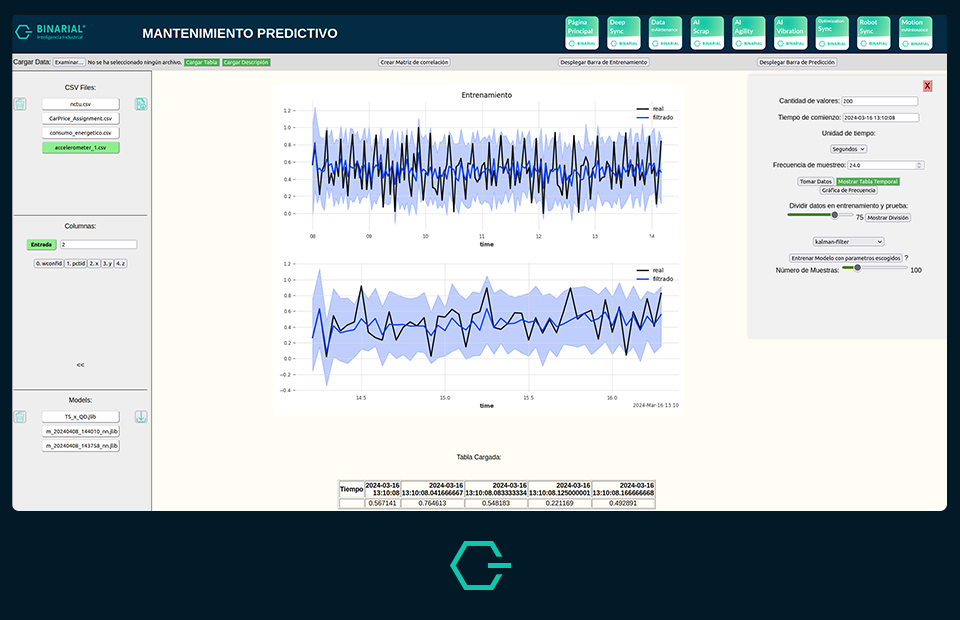Toggle the '2. x' column button
The width and height of the screenshot is (960, 620).
[x=93, y=263]
